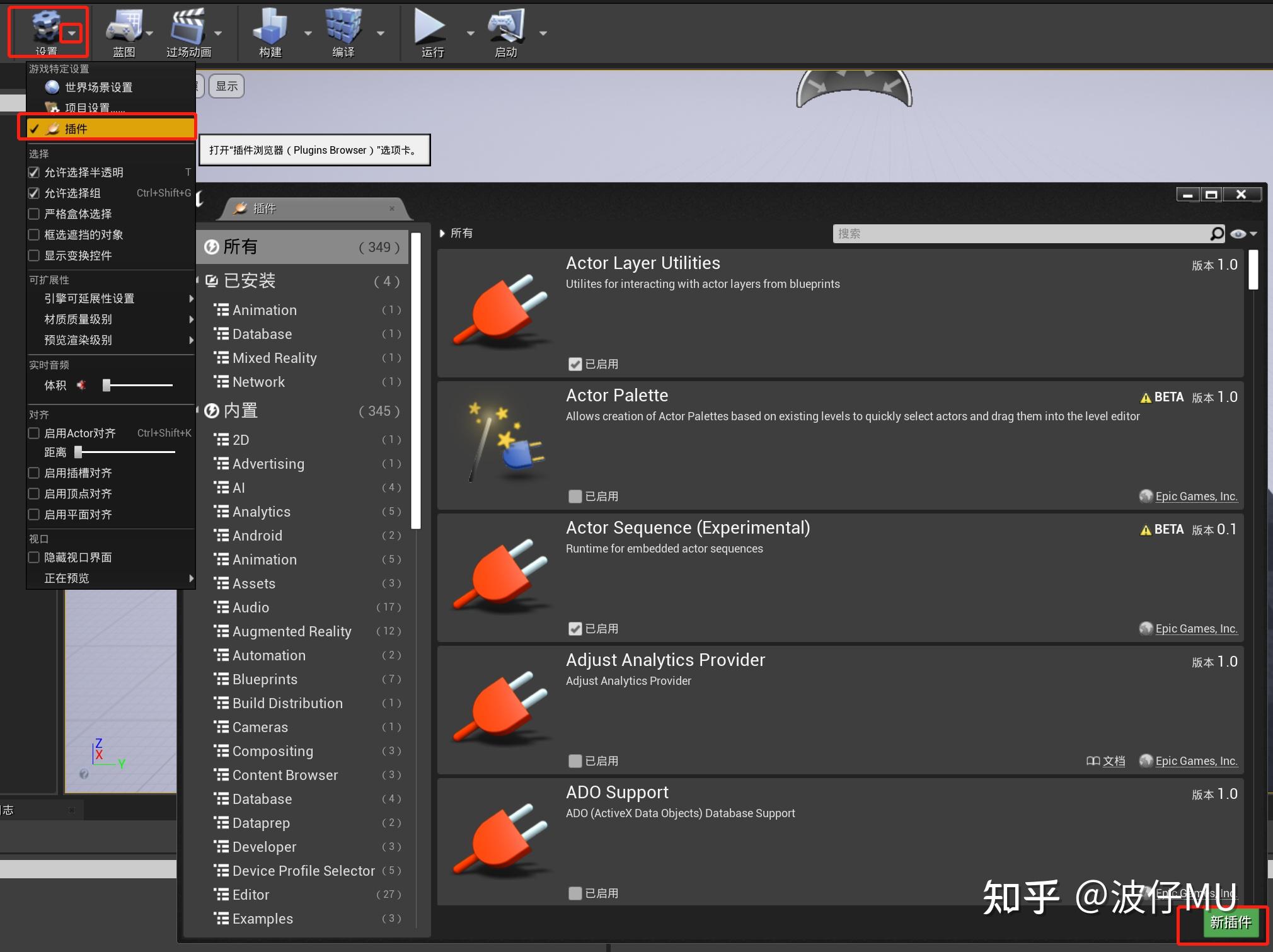
Task: Enable 严格盒体选择 checkbox
Action: coord(33,214)
